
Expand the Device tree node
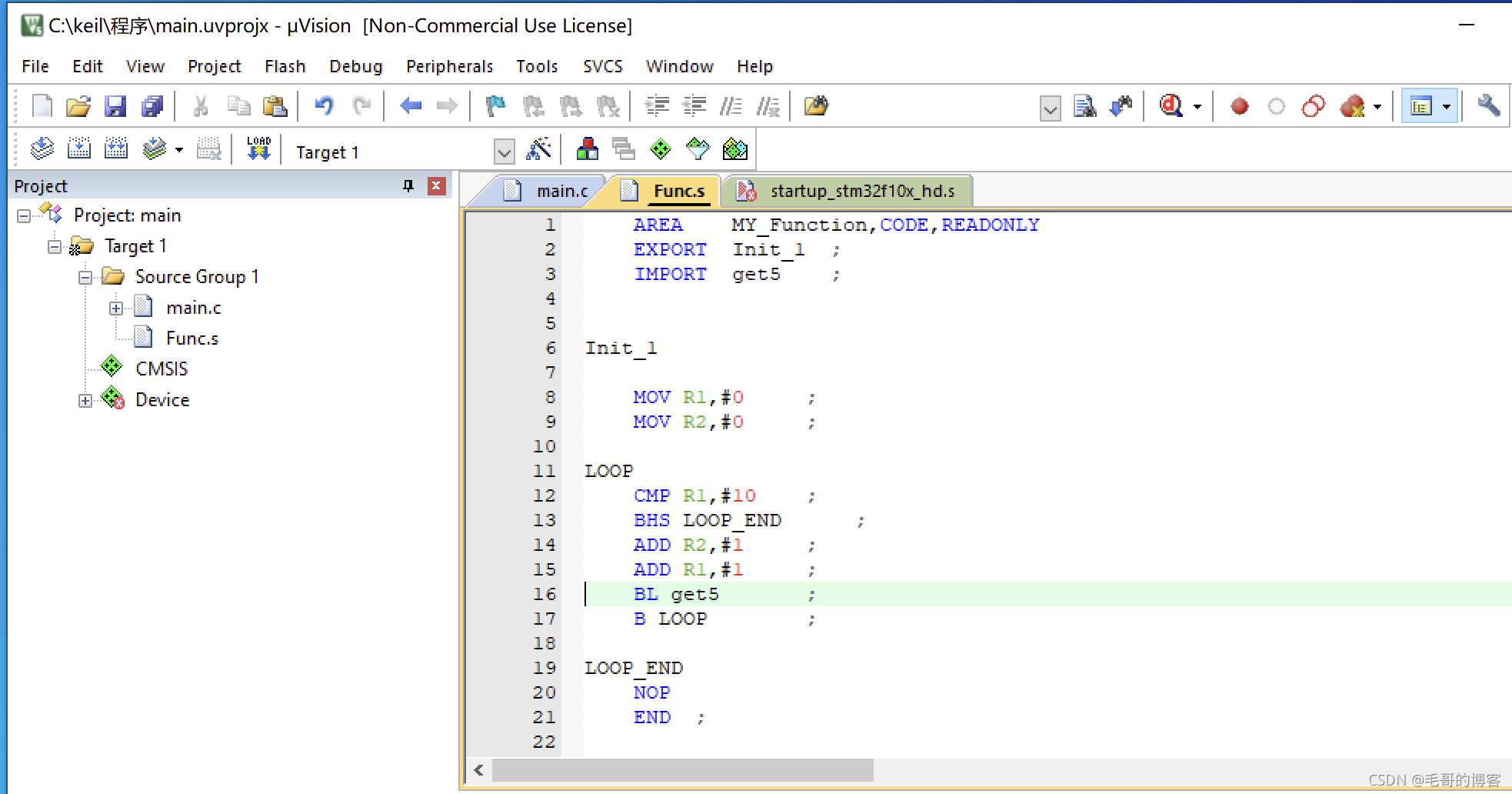tap(85, 401)
